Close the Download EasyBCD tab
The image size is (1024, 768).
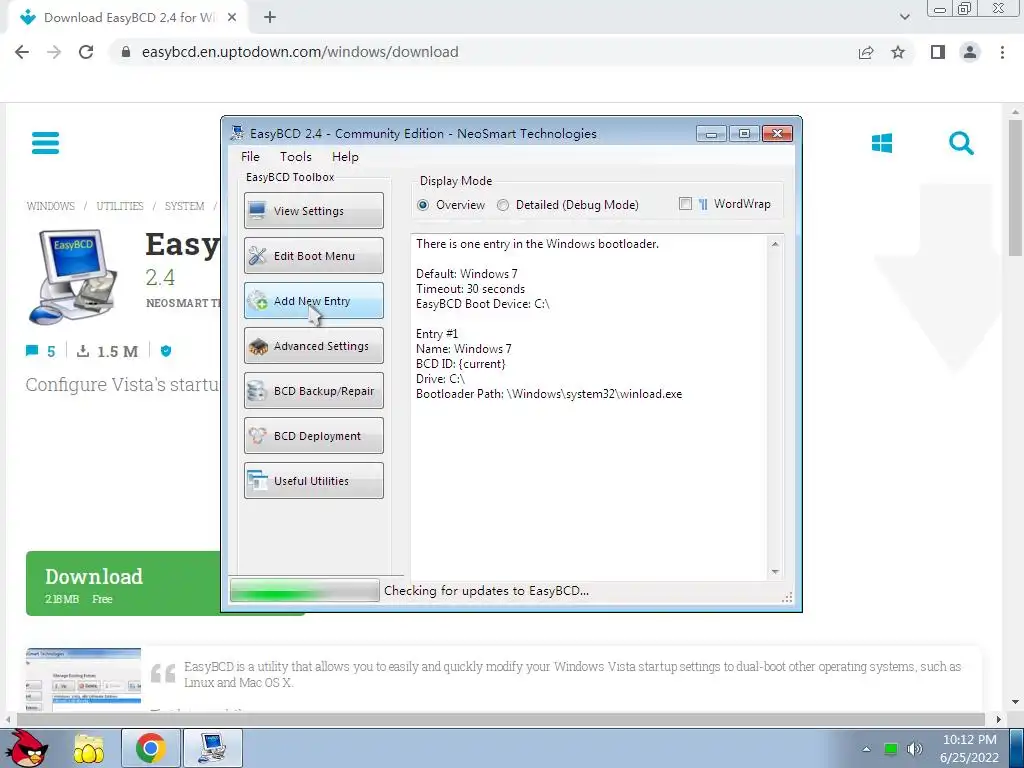coord(232,18)
